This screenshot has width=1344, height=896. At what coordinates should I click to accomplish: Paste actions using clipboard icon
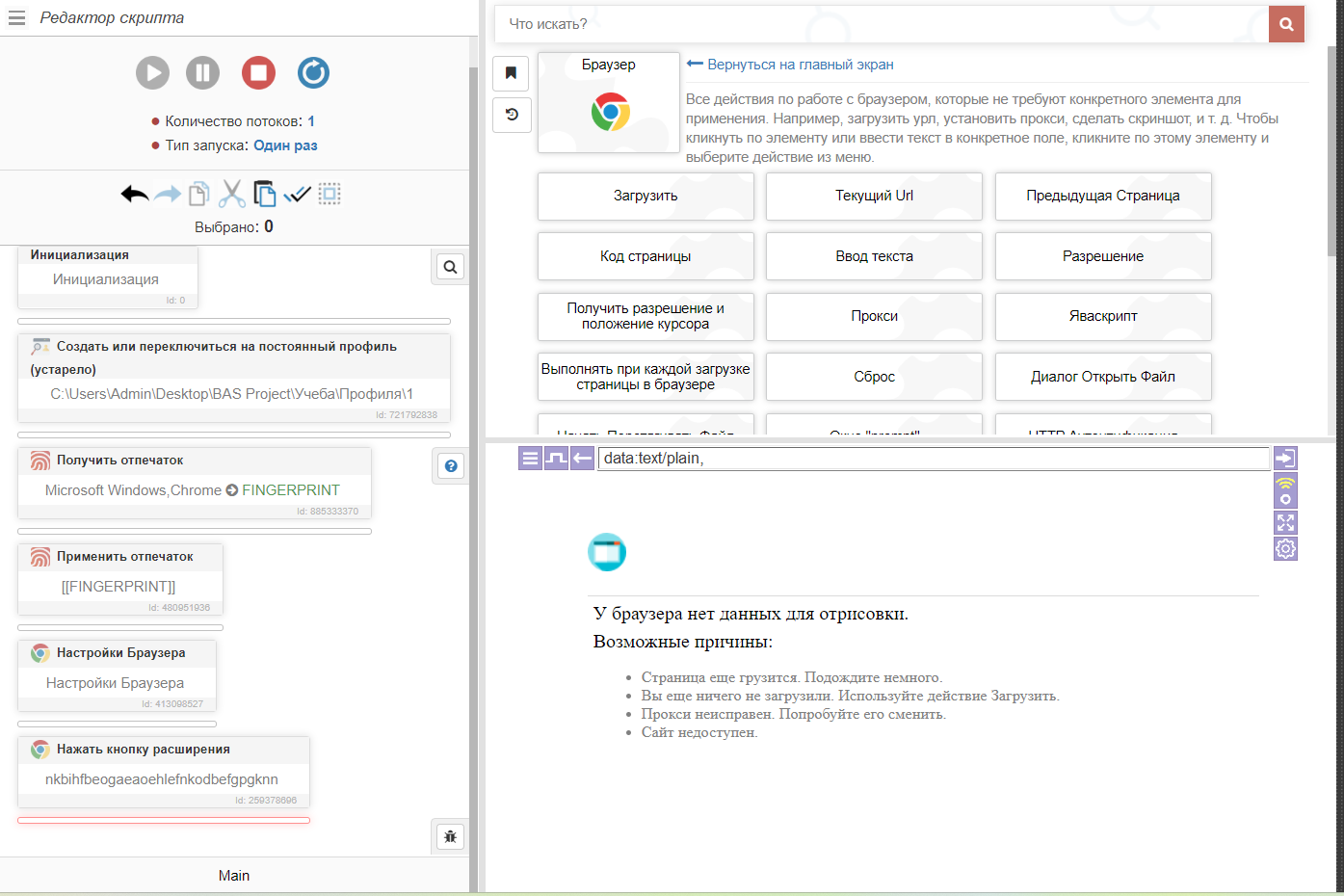pyautogui.click(x=264, y=195)
